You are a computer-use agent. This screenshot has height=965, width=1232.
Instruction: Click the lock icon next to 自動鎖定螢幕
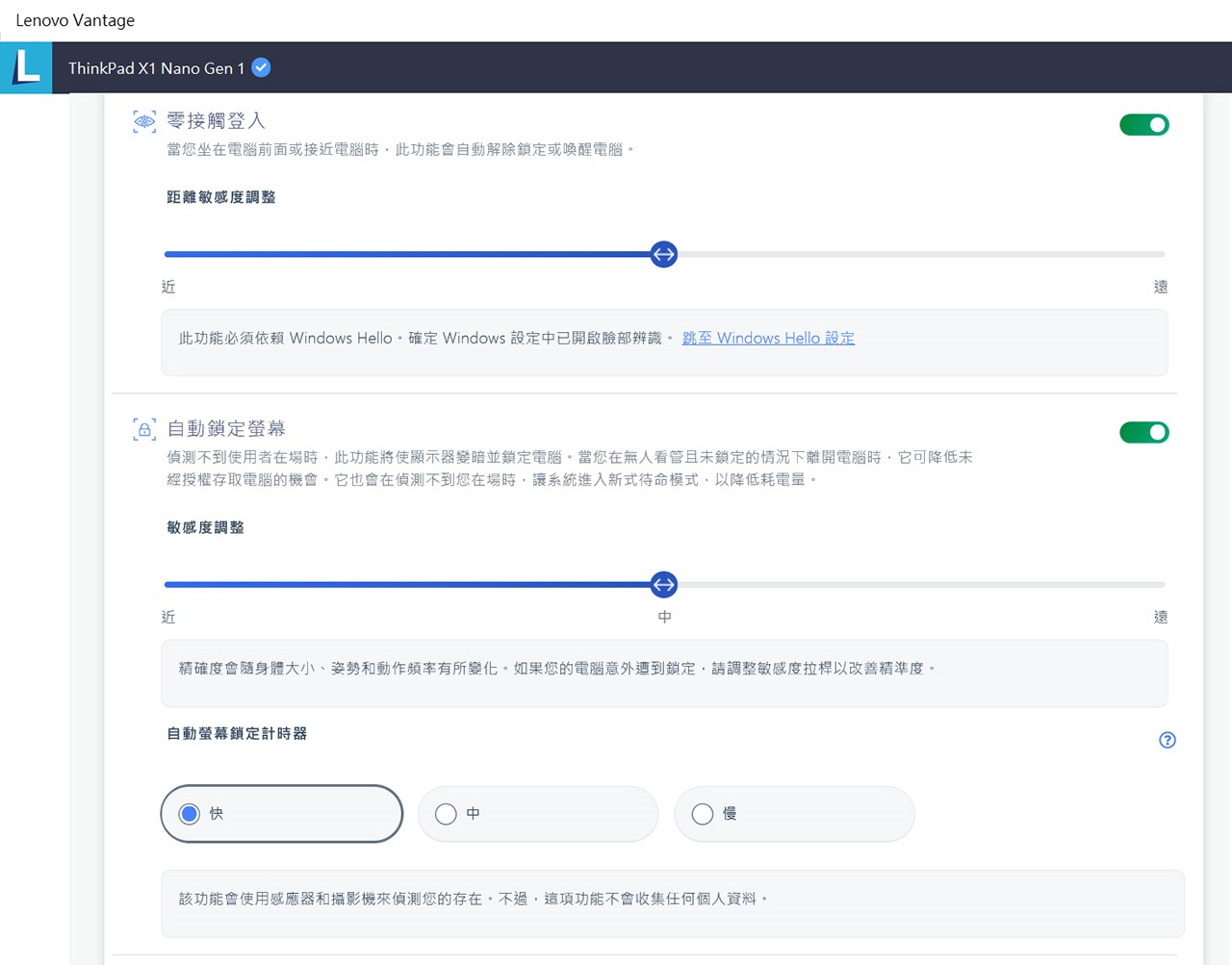pyautogui.click(x=144, y=429)
